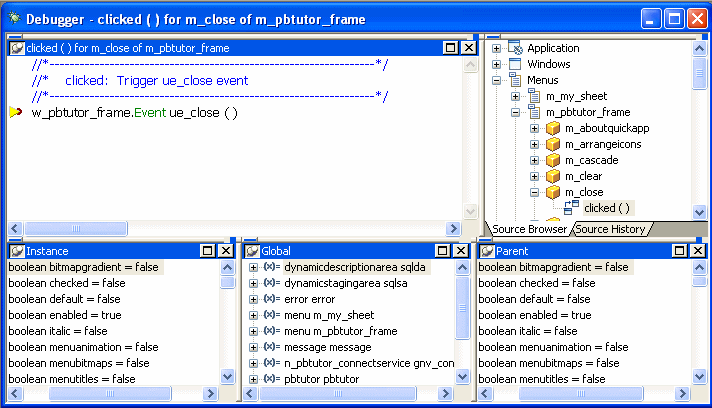Collapse the Menus node
Image resolution: width=712 pixels, height=408 pixels.
pyautogui.click(x=496, y=80)
